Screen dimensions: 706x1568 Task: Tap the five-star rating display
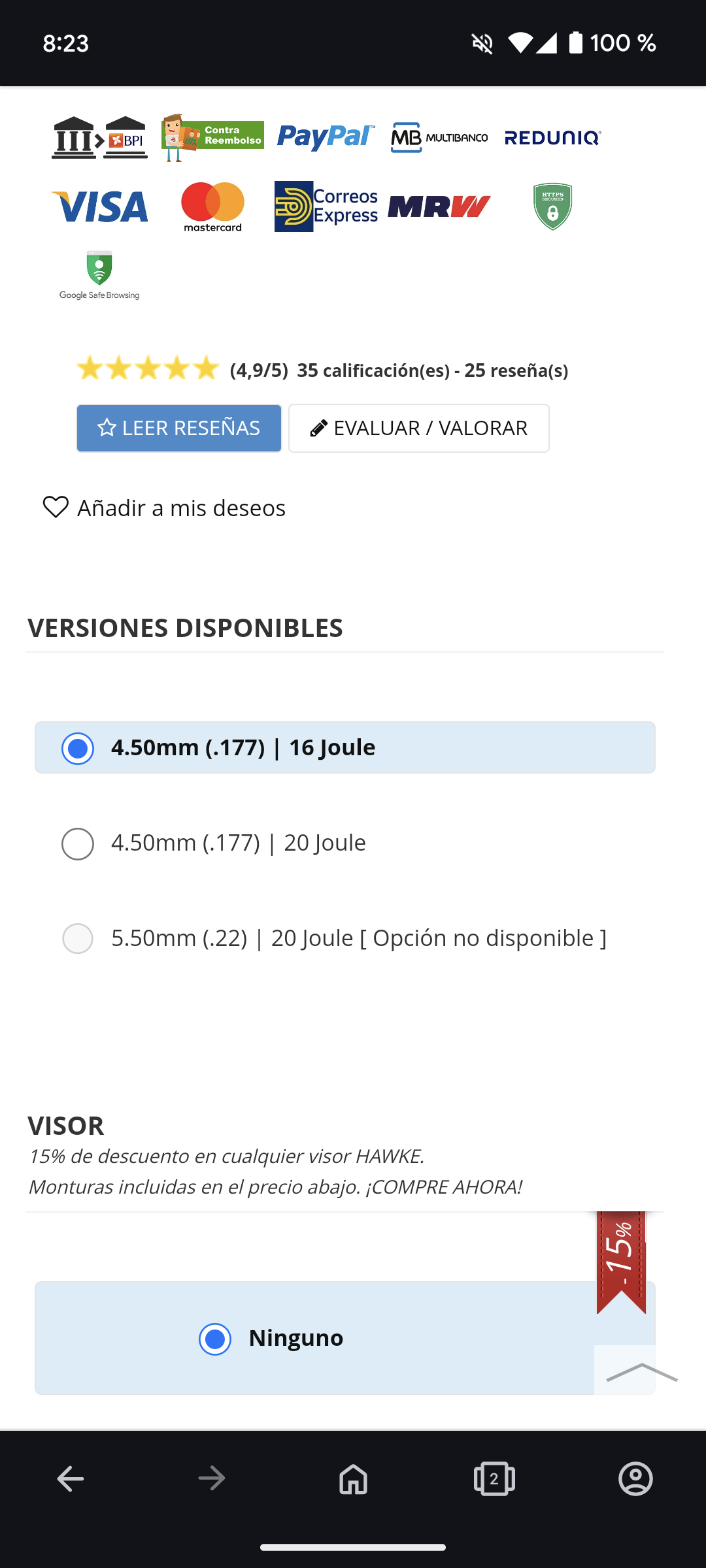[148, 368]
